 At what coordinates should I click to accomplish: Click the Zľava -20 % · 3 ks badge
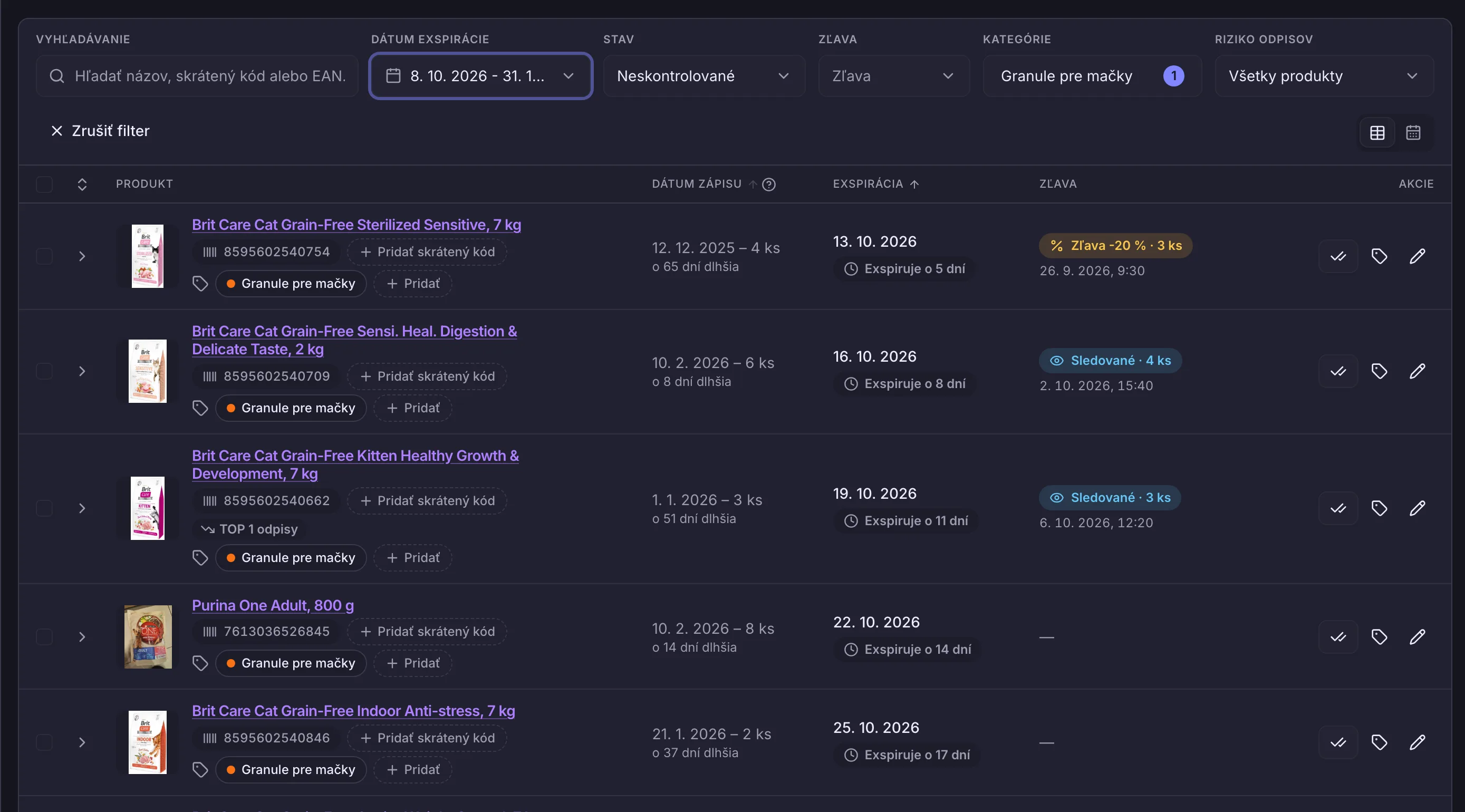(1115, 246)
